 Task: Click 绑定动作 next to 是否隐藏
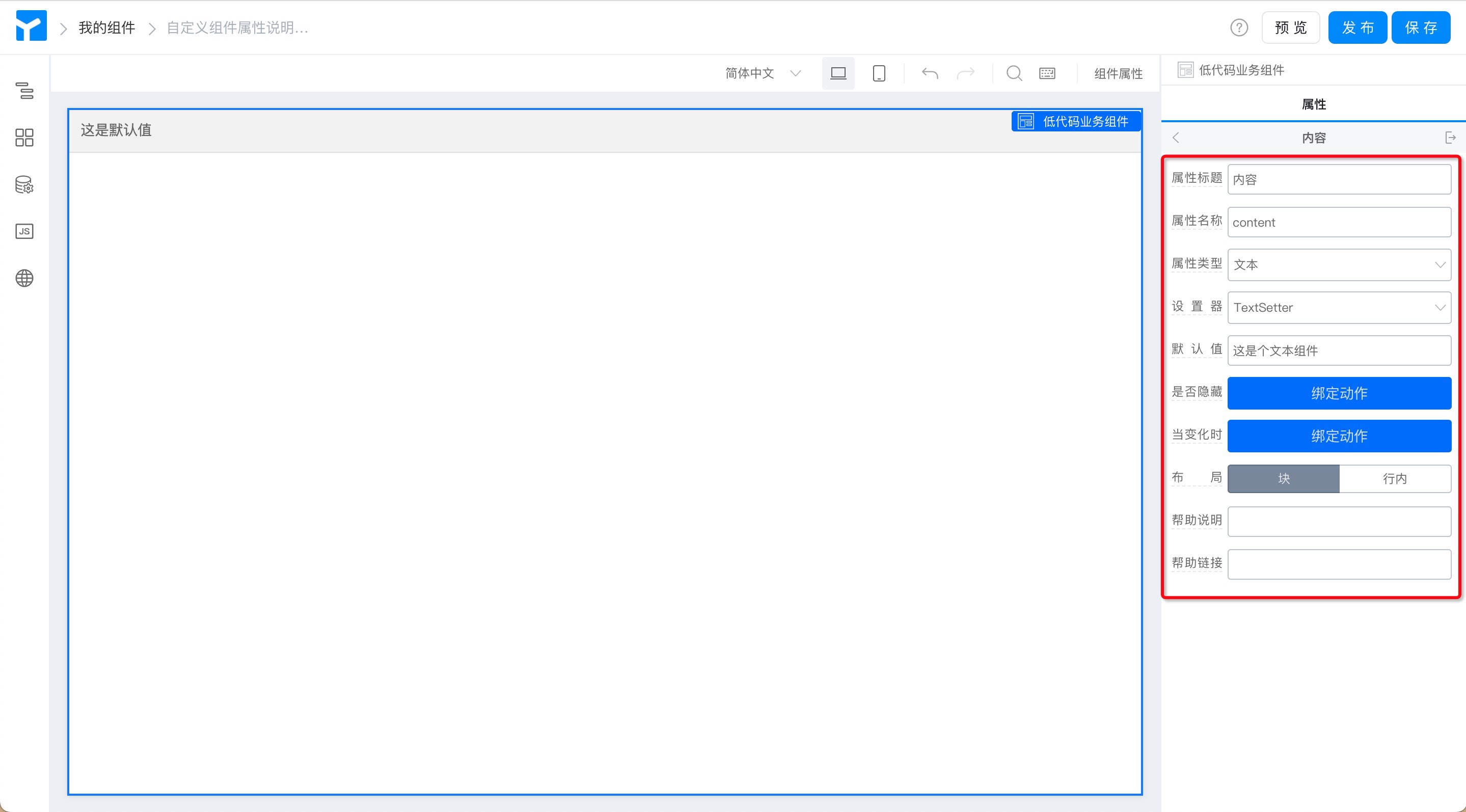pos(1339,393)
